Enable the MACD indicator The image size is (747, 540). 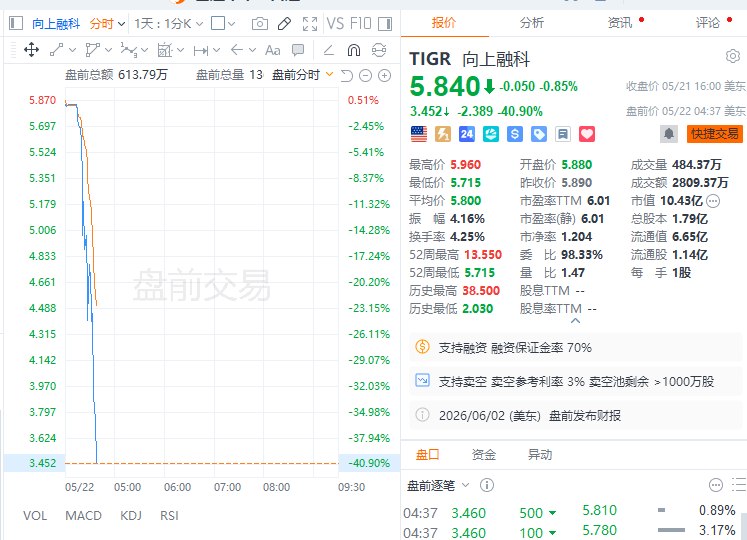(x=83, y=516)
